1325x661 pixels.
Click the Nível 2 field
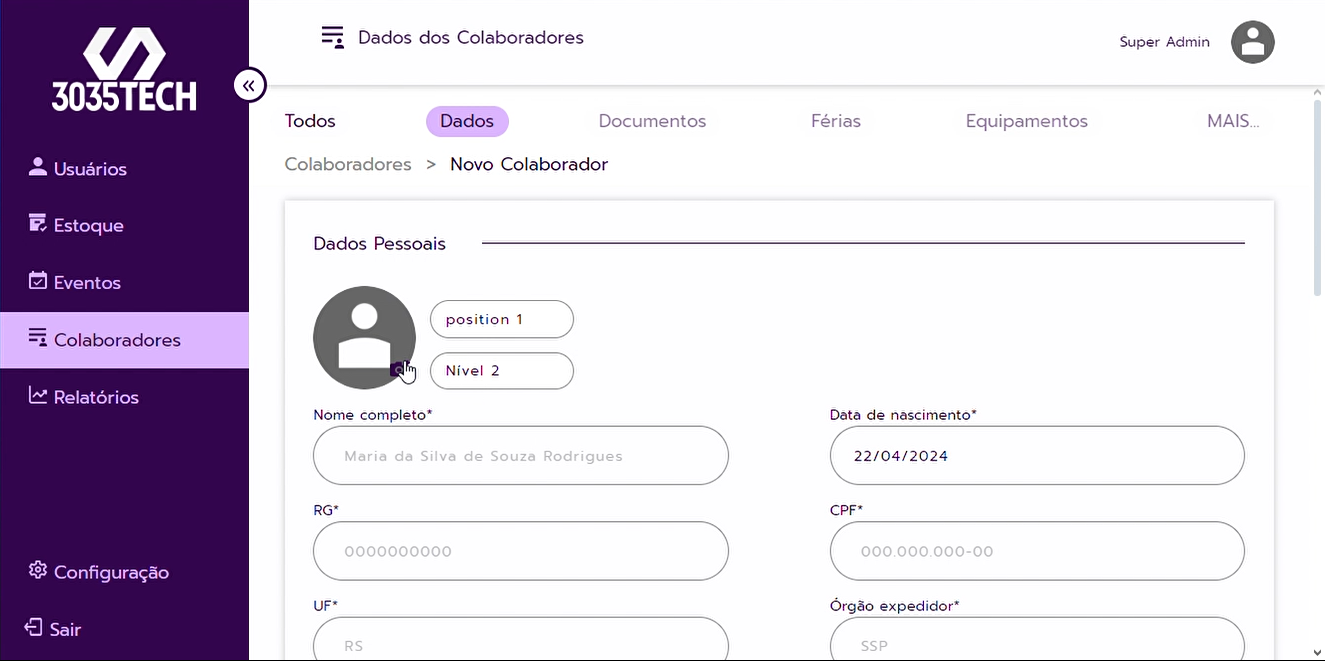click(502, 370)
